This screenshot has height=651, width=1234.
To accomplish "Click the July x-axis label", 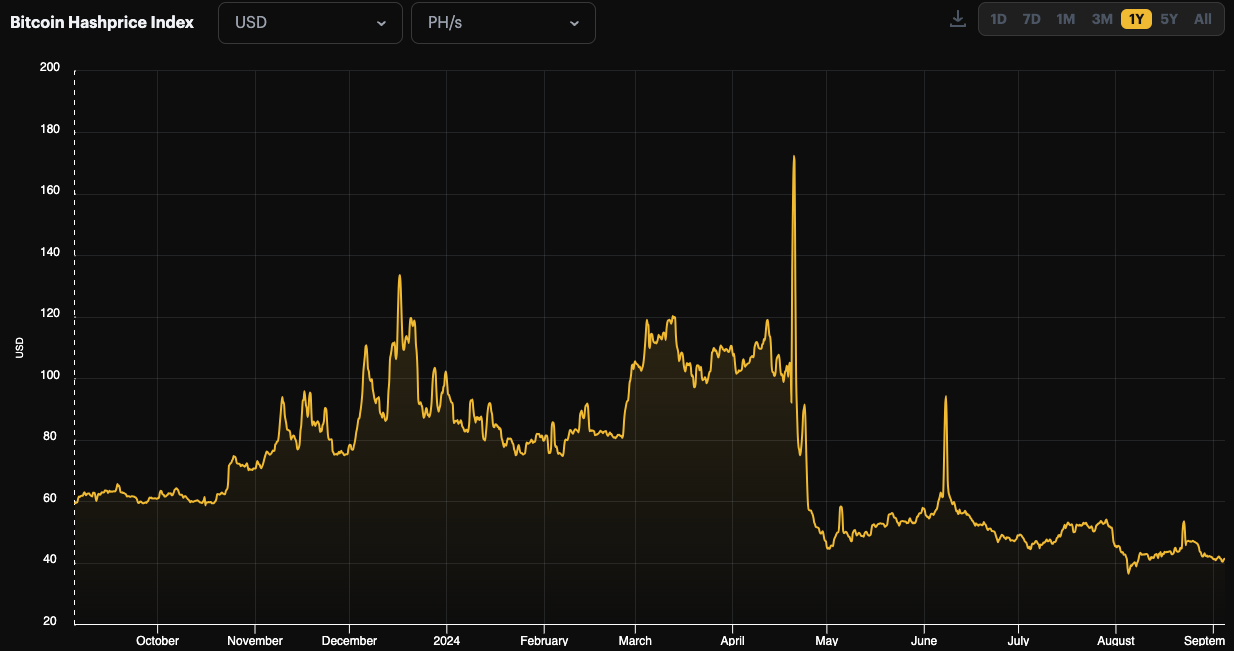I will [x=1018, y=641].
